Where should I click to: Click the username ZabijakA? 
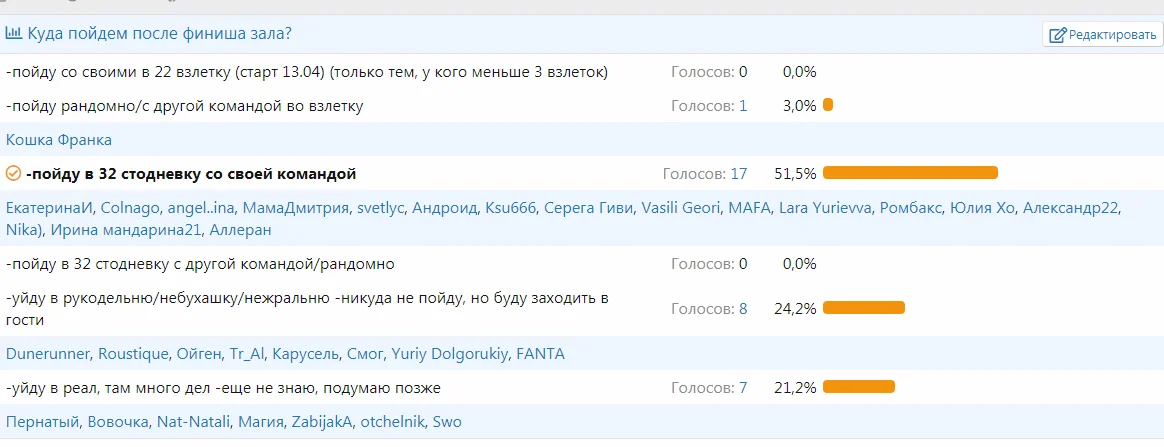(x=321, y=422)
